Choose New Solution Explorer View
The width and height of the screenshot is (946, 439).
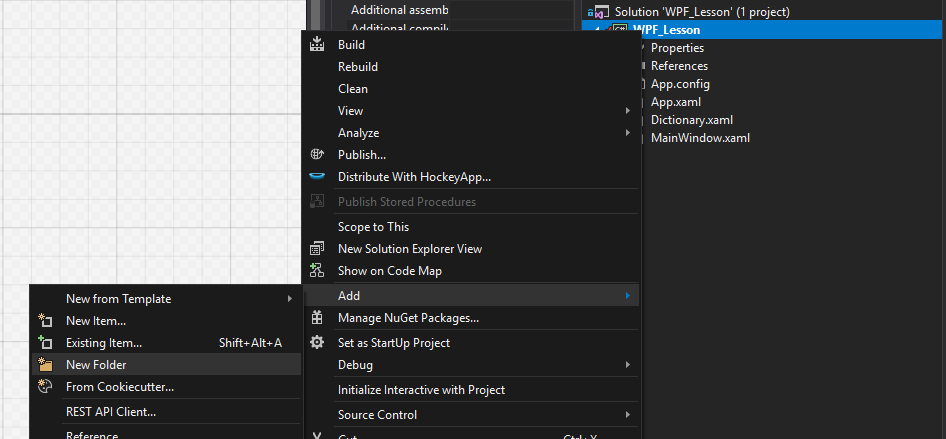pyautogui.click(x=471, y=248)
